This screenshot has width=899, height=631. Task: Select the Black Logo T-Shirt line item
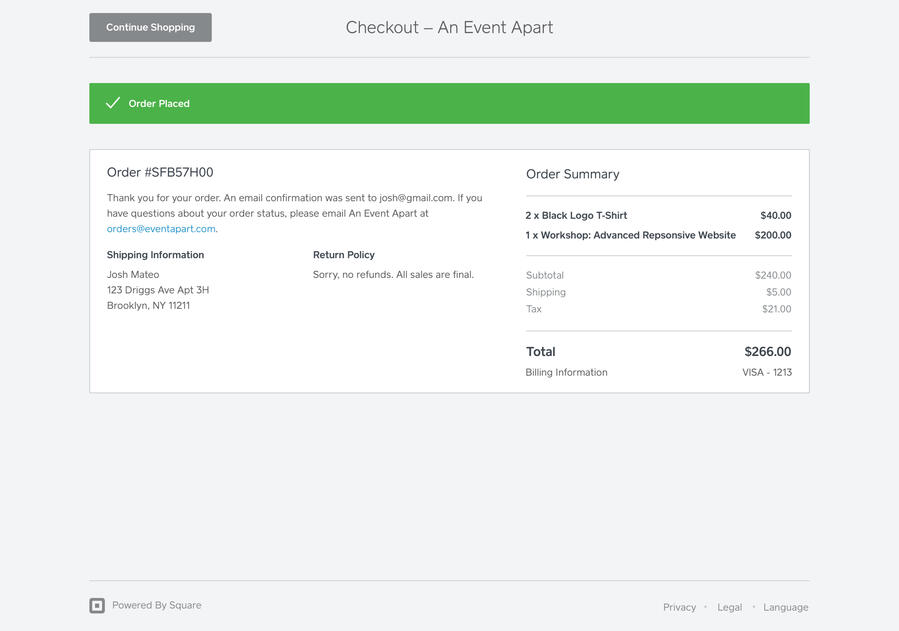[576, 215]
